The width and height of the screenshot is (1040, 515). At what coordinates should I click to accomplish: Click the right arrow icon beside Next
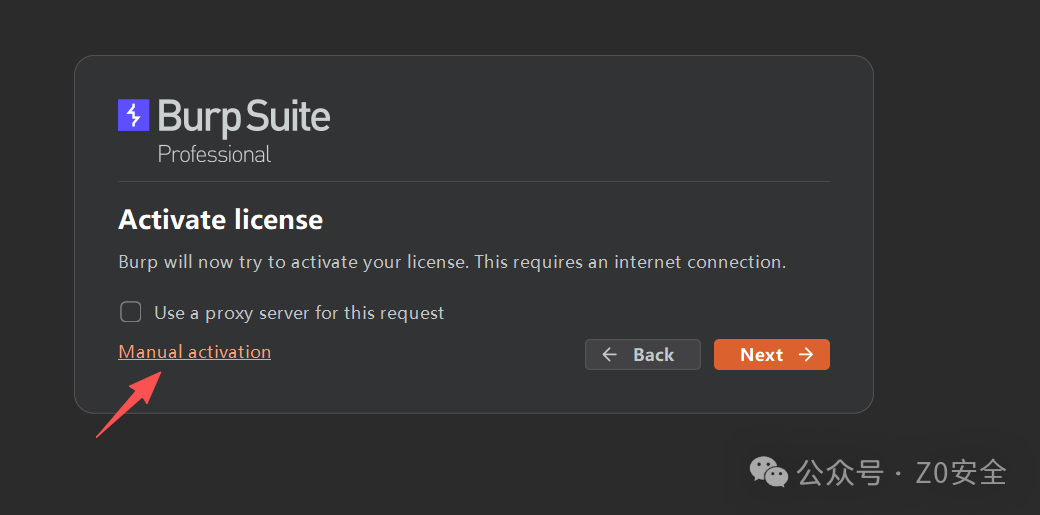[x=806, y=354]
